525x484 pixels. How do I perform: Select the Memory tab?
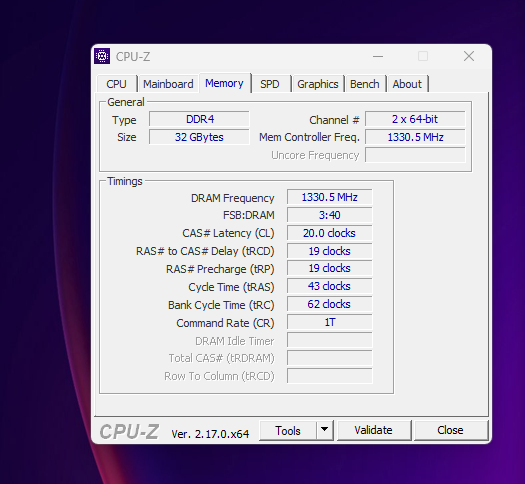[x=224, y=83]
